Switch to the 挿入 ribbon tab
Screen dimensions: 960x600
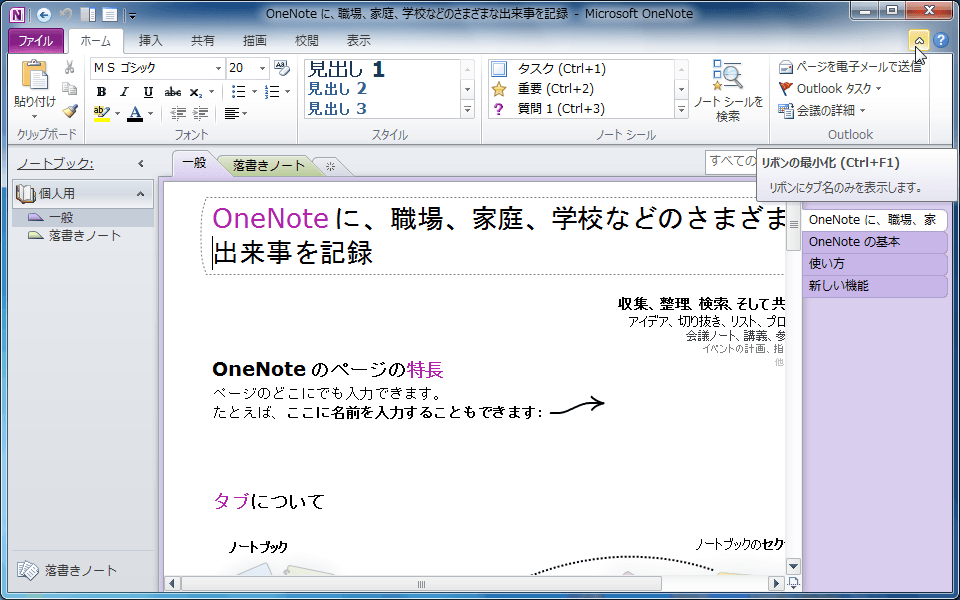(x=151, y=41)
